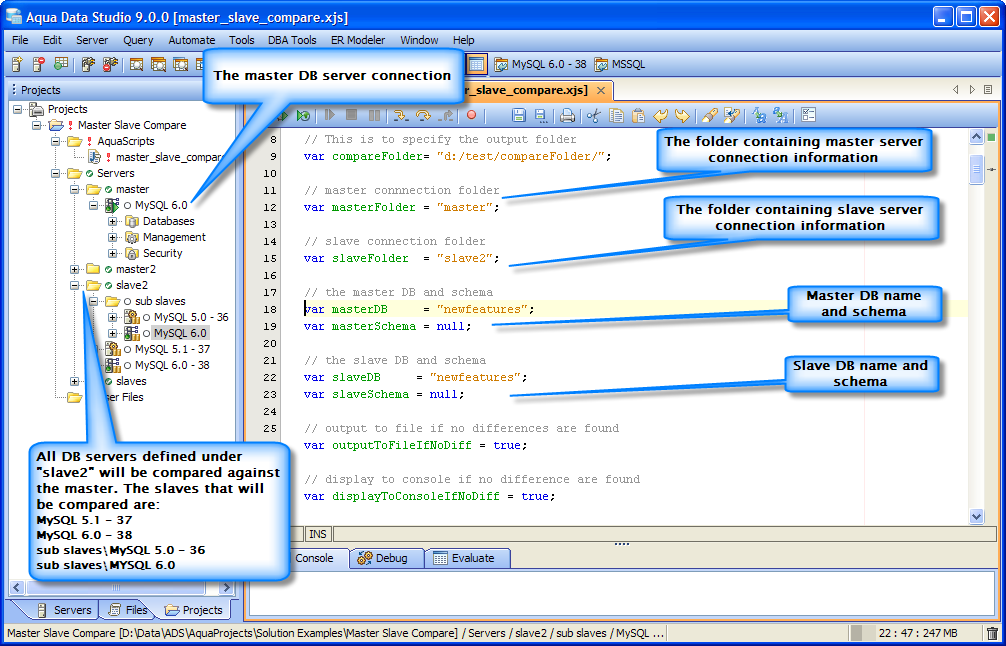Toggle breakpoint with red circle icon

pos(472,115)
